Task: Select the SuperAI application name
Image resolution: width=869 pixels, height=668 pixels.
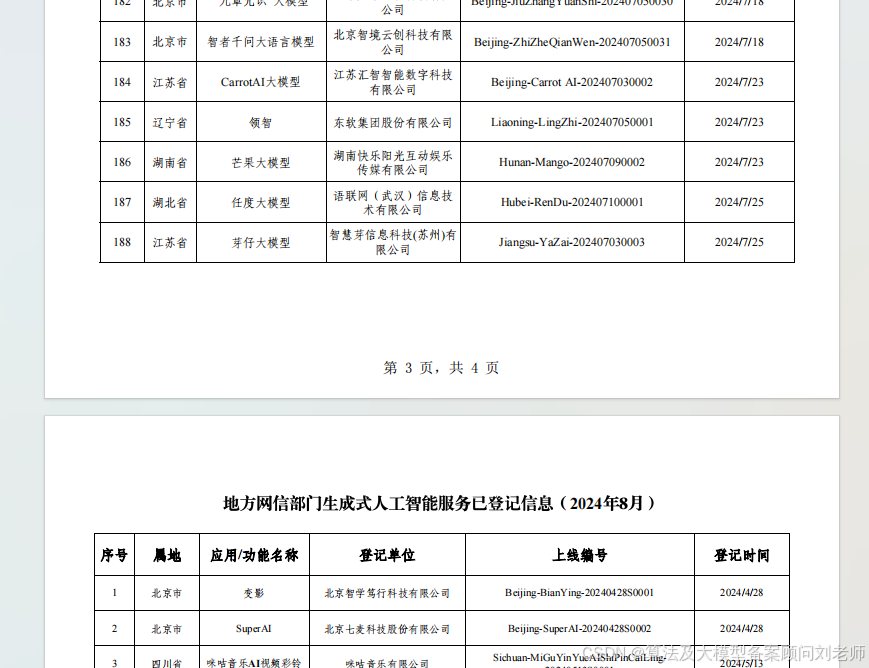Action: pos(254,629)
